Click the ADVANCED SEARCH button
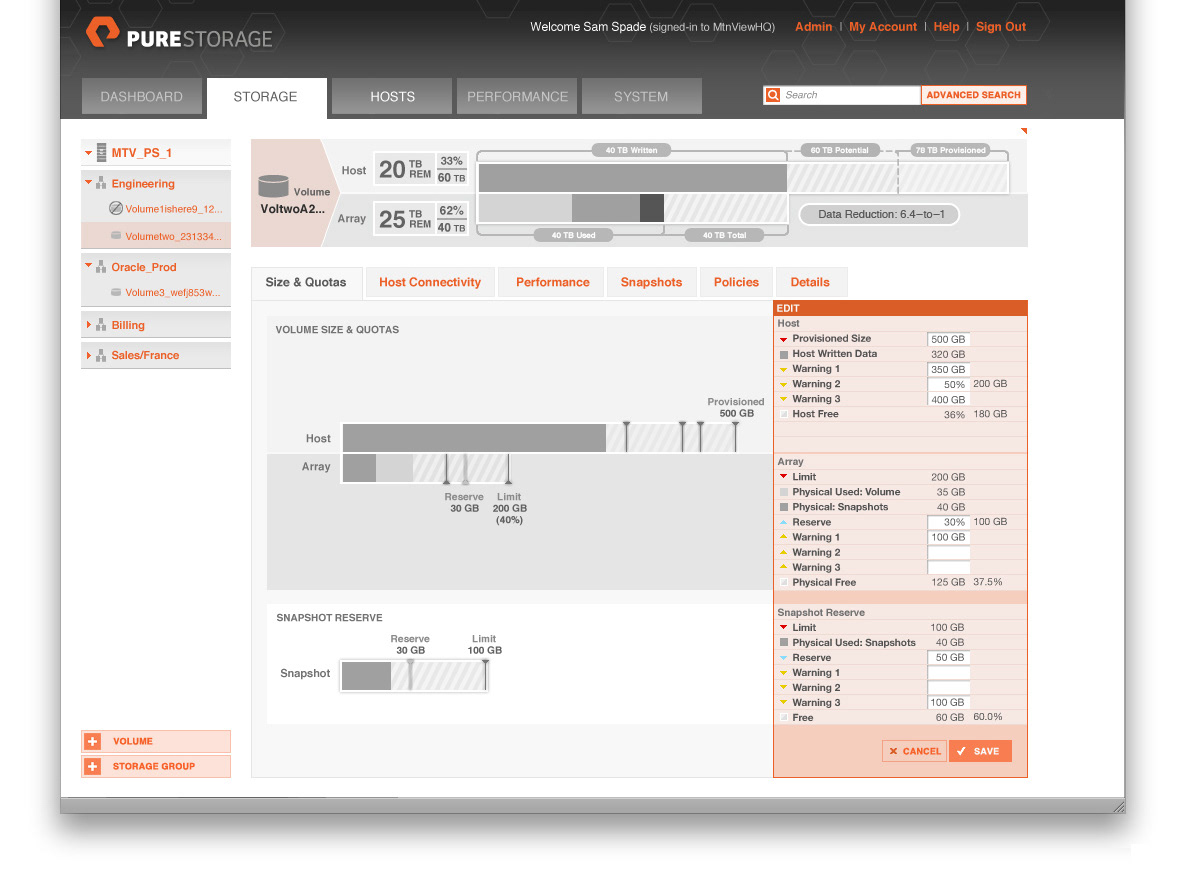Screen dimensions: 1180x871 (973, 95)
